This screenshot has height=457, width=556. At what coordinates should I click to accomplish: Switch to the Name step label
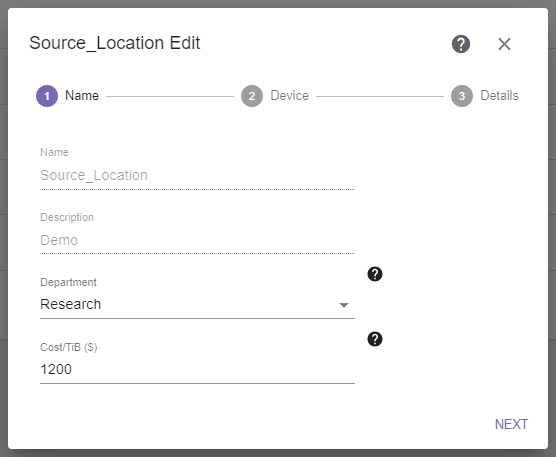point(82,96)
